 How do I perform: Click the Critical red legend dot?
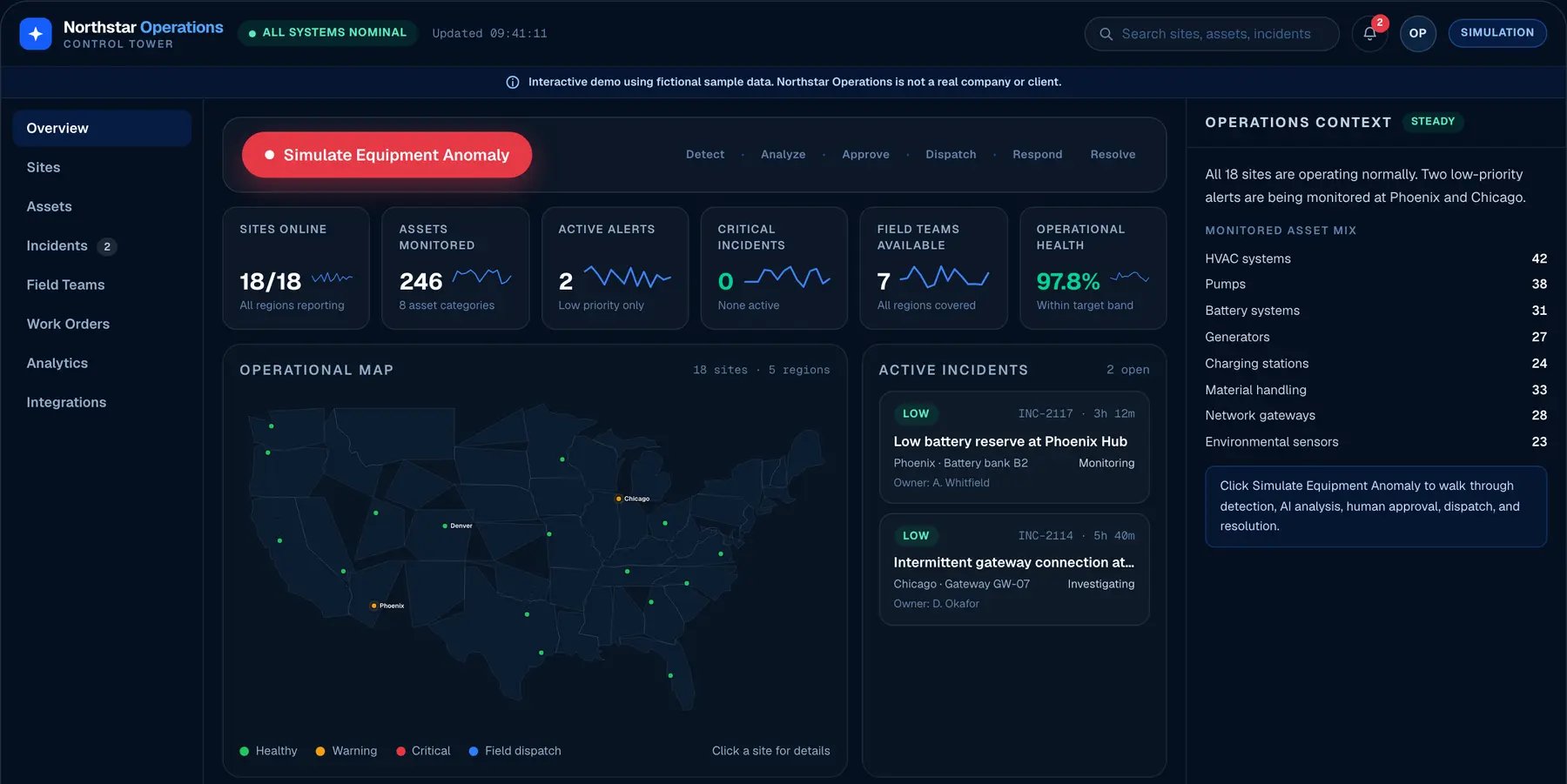(x=400, y=751)
